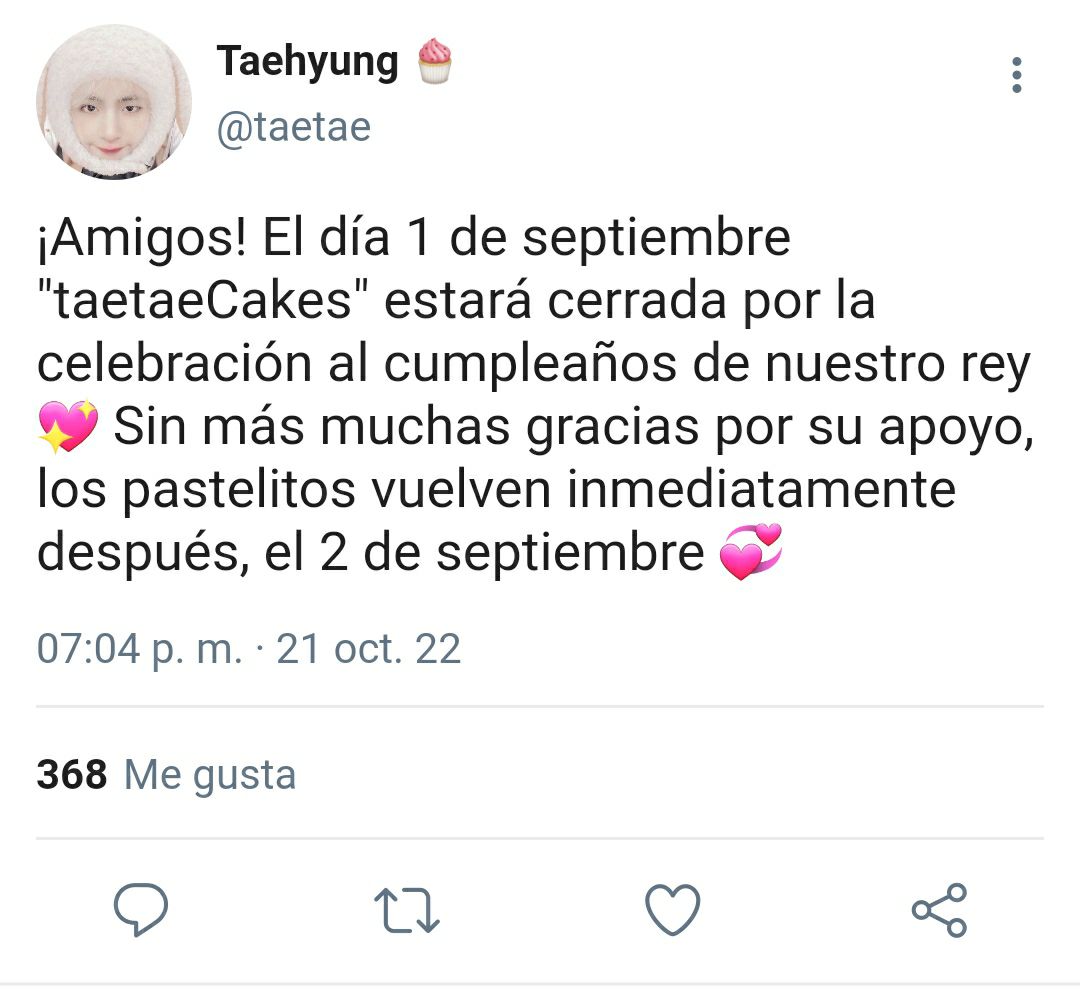Image resolution: width=1080 pixels, height=1002 pixels.
Task: Click the Taehyung display name
Action: pyautogui.click(x=307, y=62)
